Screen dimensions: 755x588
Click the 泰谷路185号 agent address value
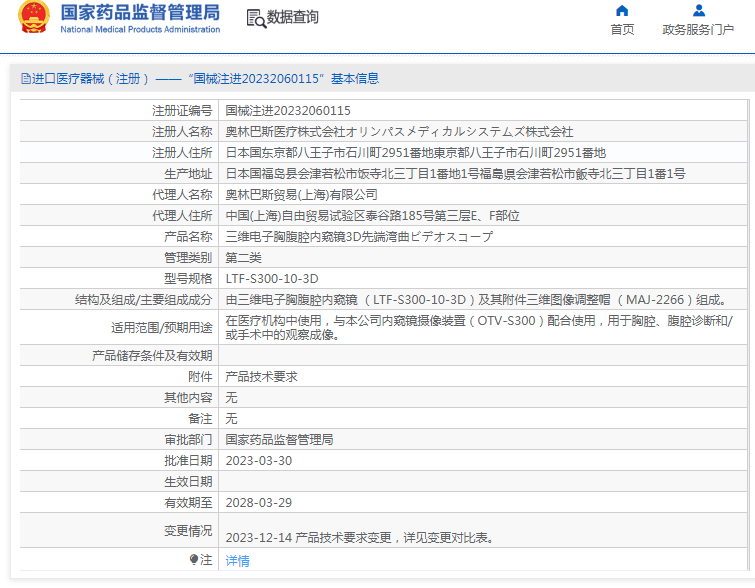(x=372, y=216)
